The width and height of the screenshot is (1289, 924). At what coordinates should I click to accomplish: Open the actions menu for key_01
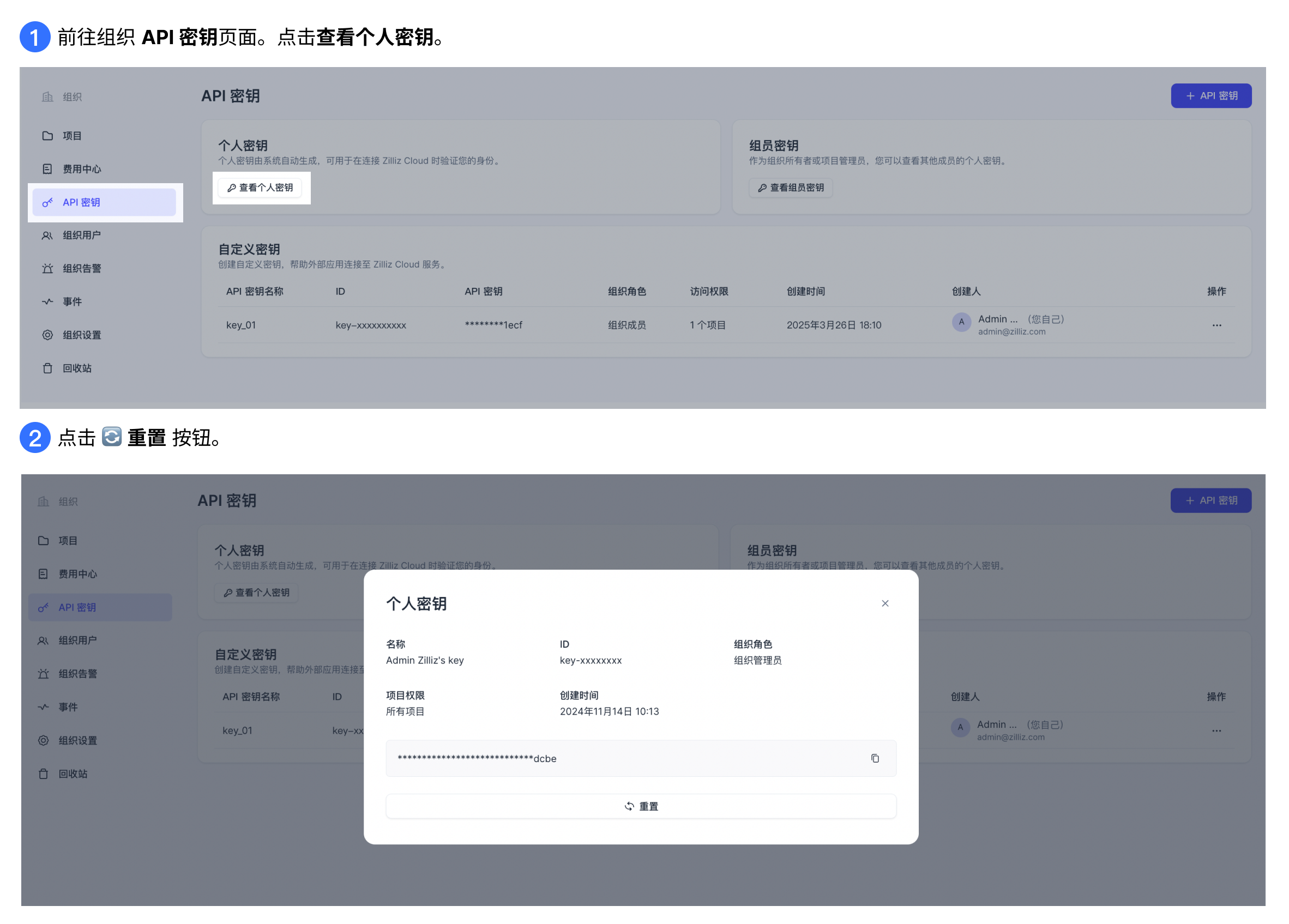(1217, 324)
